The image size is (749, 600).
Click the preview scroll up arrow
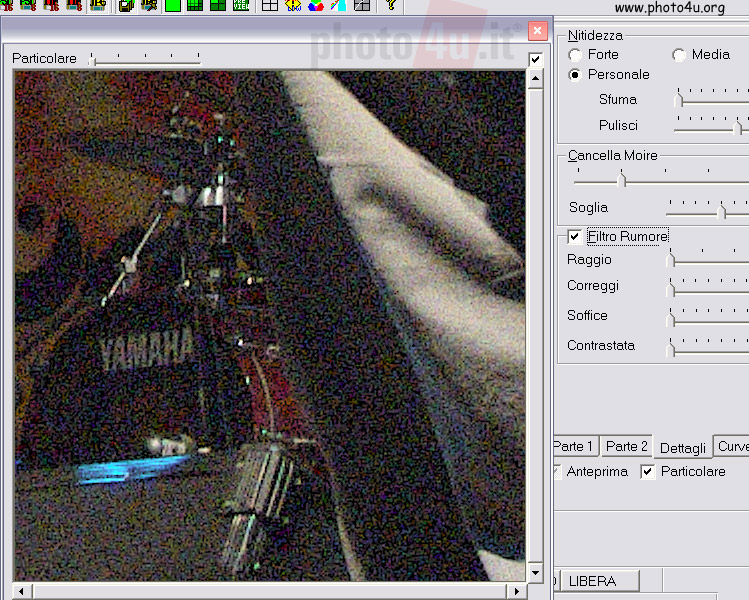(x=535, y=78)
